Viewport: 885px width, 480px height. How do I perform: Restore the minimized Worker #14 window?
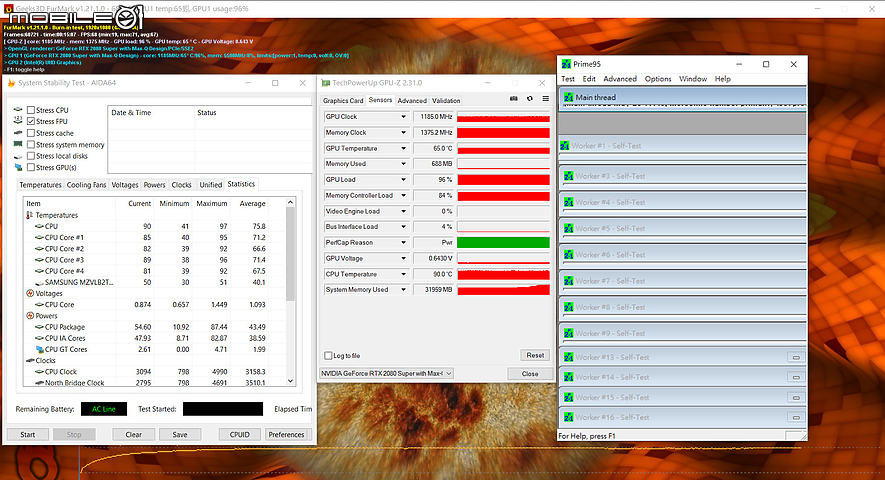tap(796, 377)
